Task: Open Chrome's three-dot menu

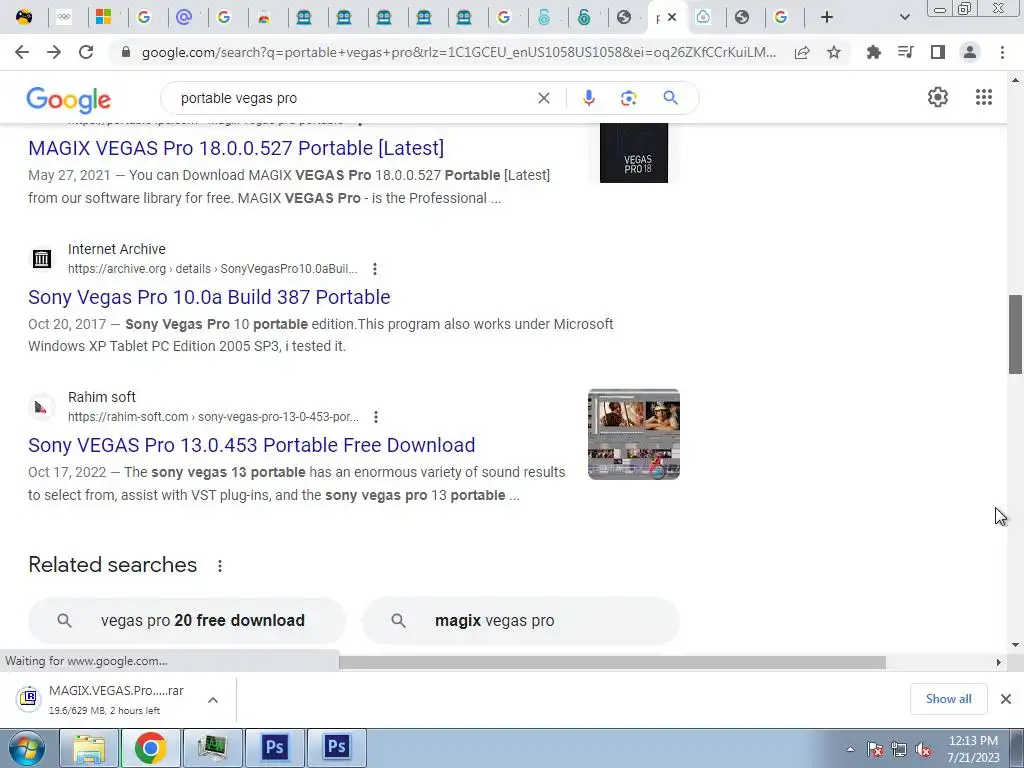Action: (1002, 52)
